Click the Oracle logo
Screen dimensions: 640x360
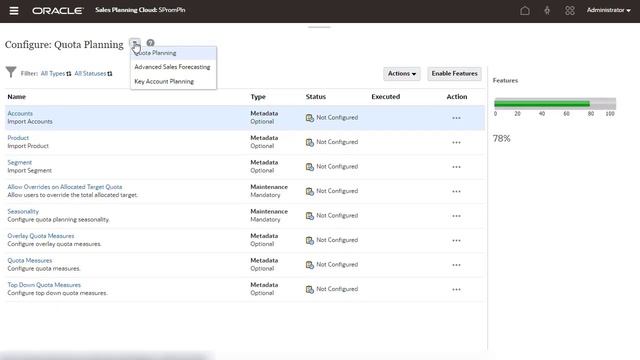tap(58, 11)
